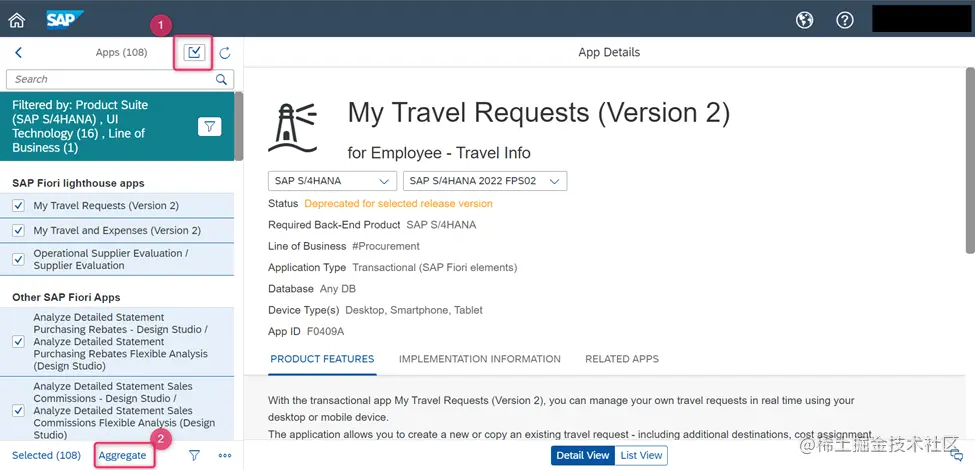
Task: Click Selected (108) link
Action: 47,456
